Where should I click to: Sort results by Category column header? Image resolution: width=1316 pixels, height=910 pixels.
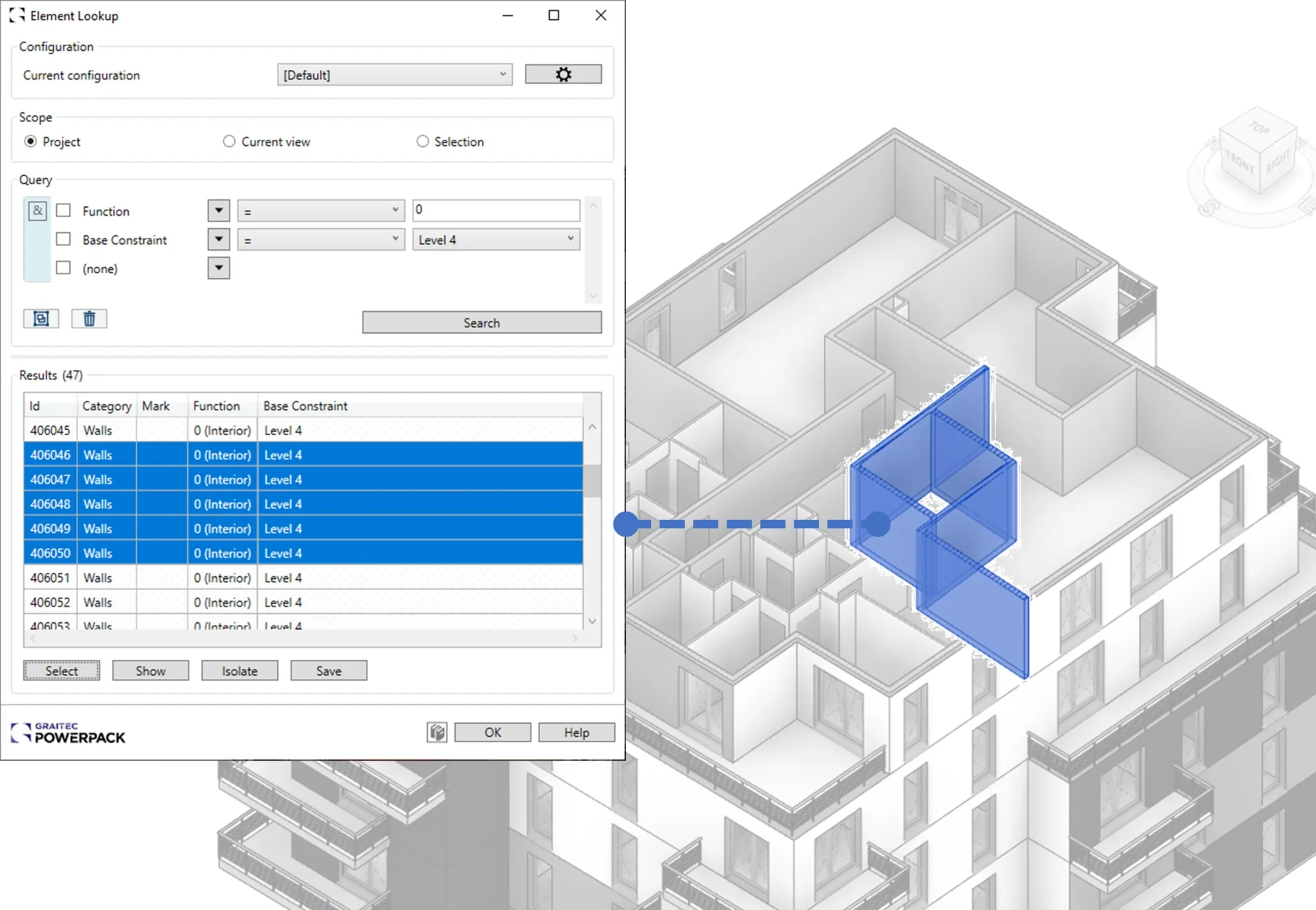pyautogui.click(x=106, y=406)
